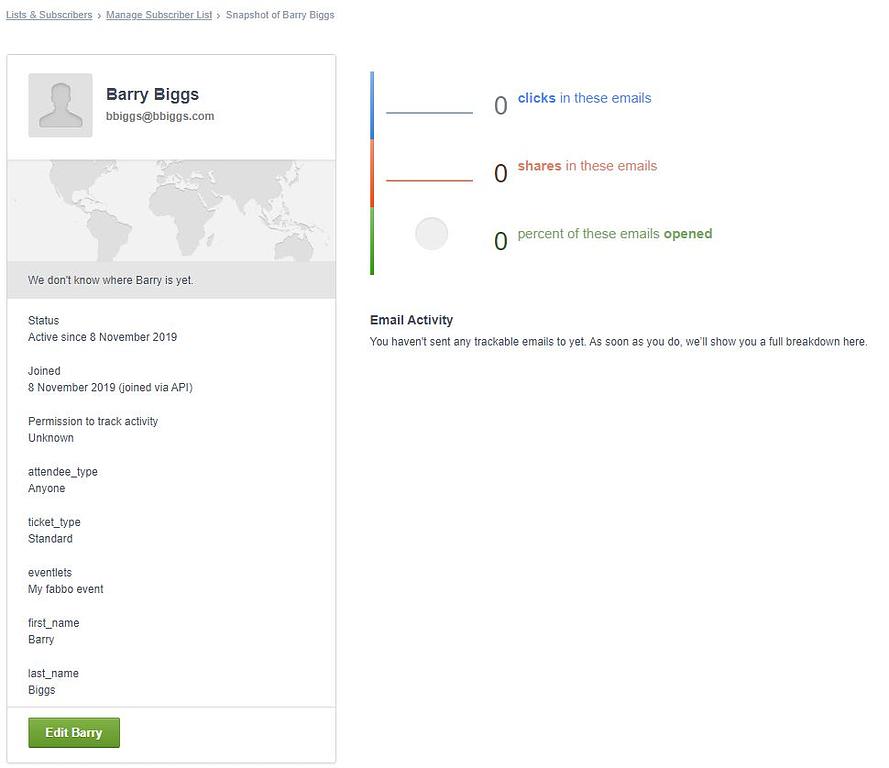Click the Edit Barry button
This screenshot has height=768, width=889.
point(74,732)
